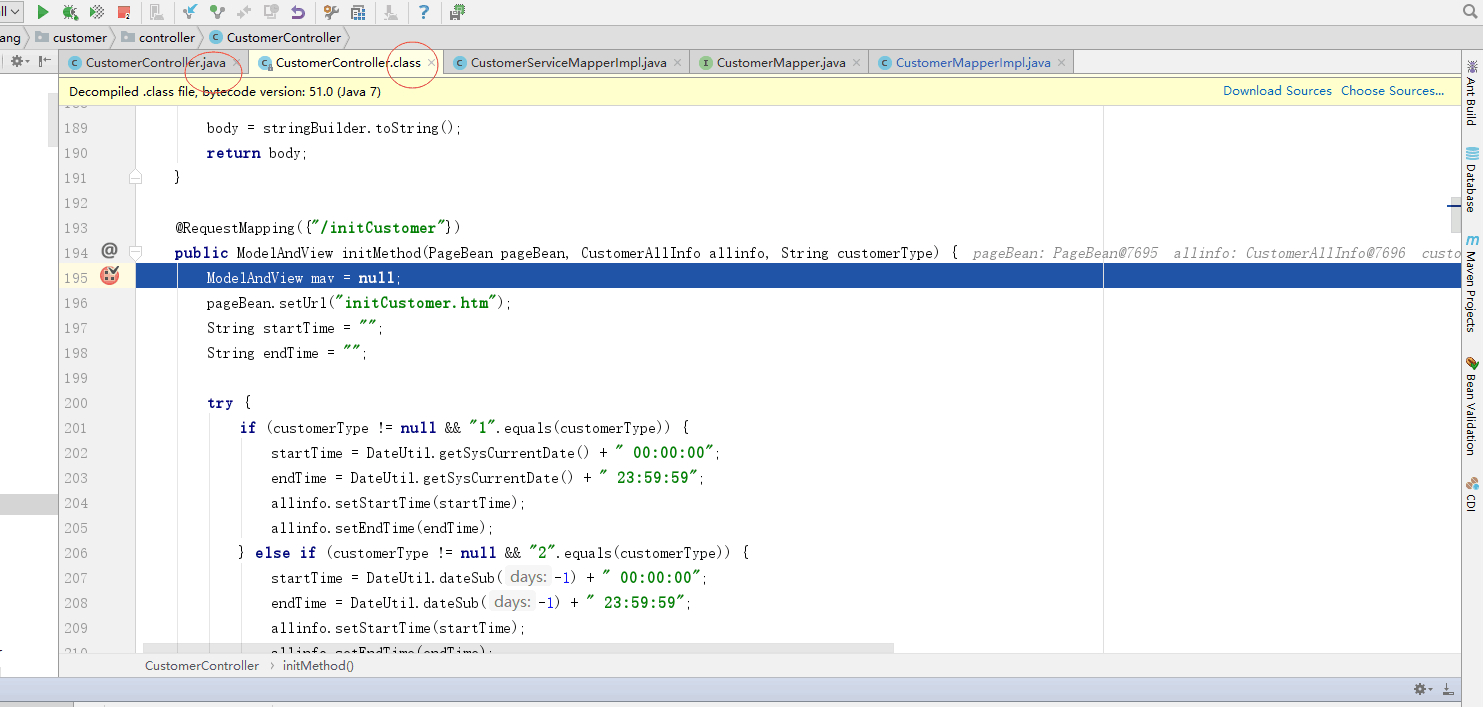Open the CDI tool window

1471,495
